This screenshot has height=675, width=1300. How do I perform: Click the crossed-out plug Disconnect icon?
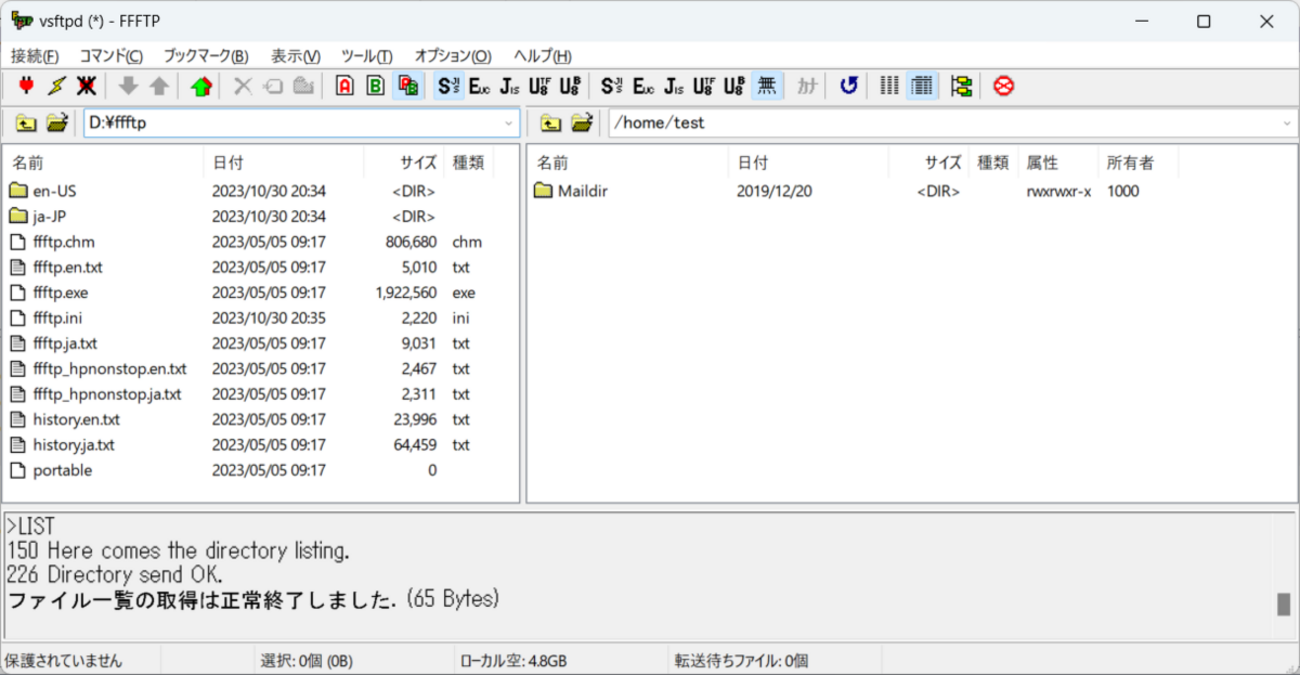[87, 86]
